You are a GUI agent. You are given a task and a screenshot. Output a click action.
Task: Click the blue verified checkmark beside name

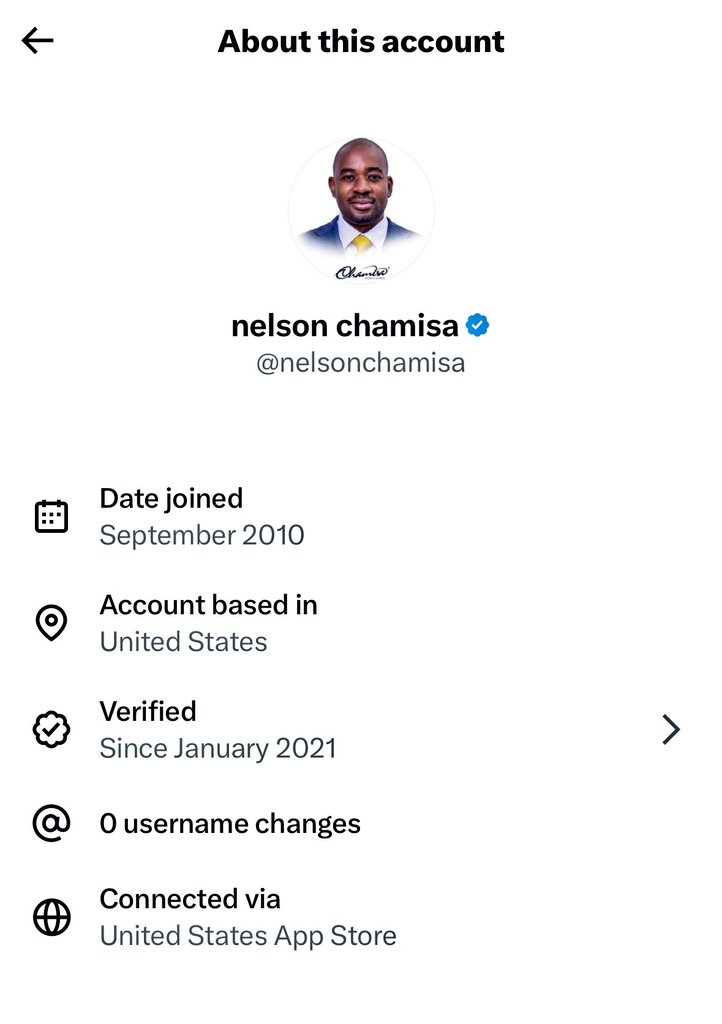[479, 326]
